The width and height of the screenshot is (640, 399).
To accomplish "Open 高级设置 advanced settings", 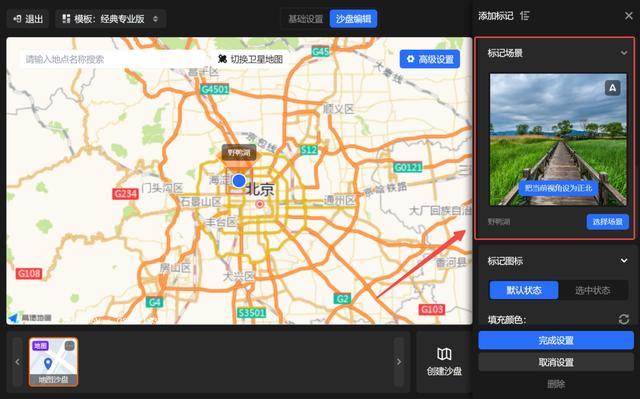I will (x=430, y=59).
